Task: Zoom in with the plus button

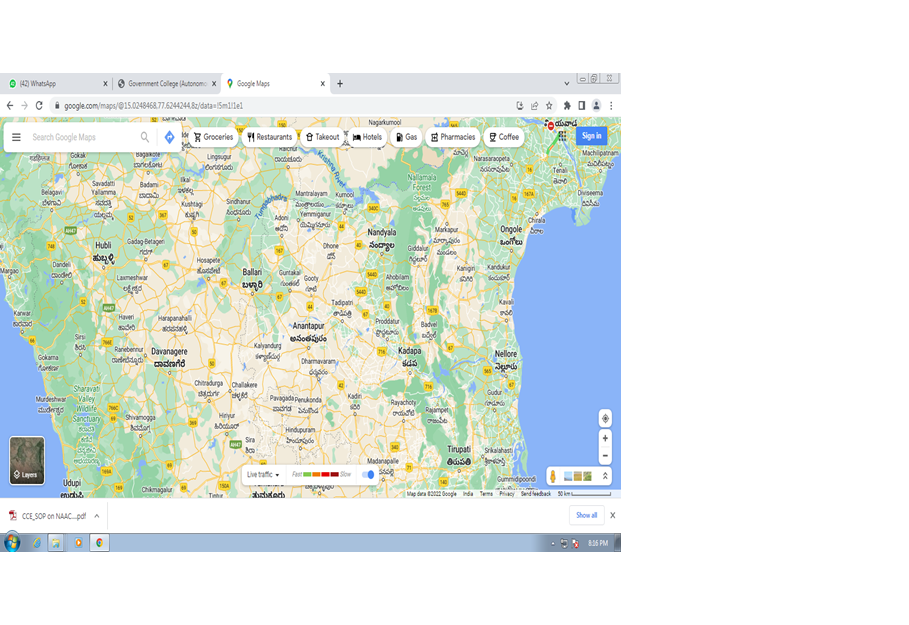Action: tap(605, 438)
